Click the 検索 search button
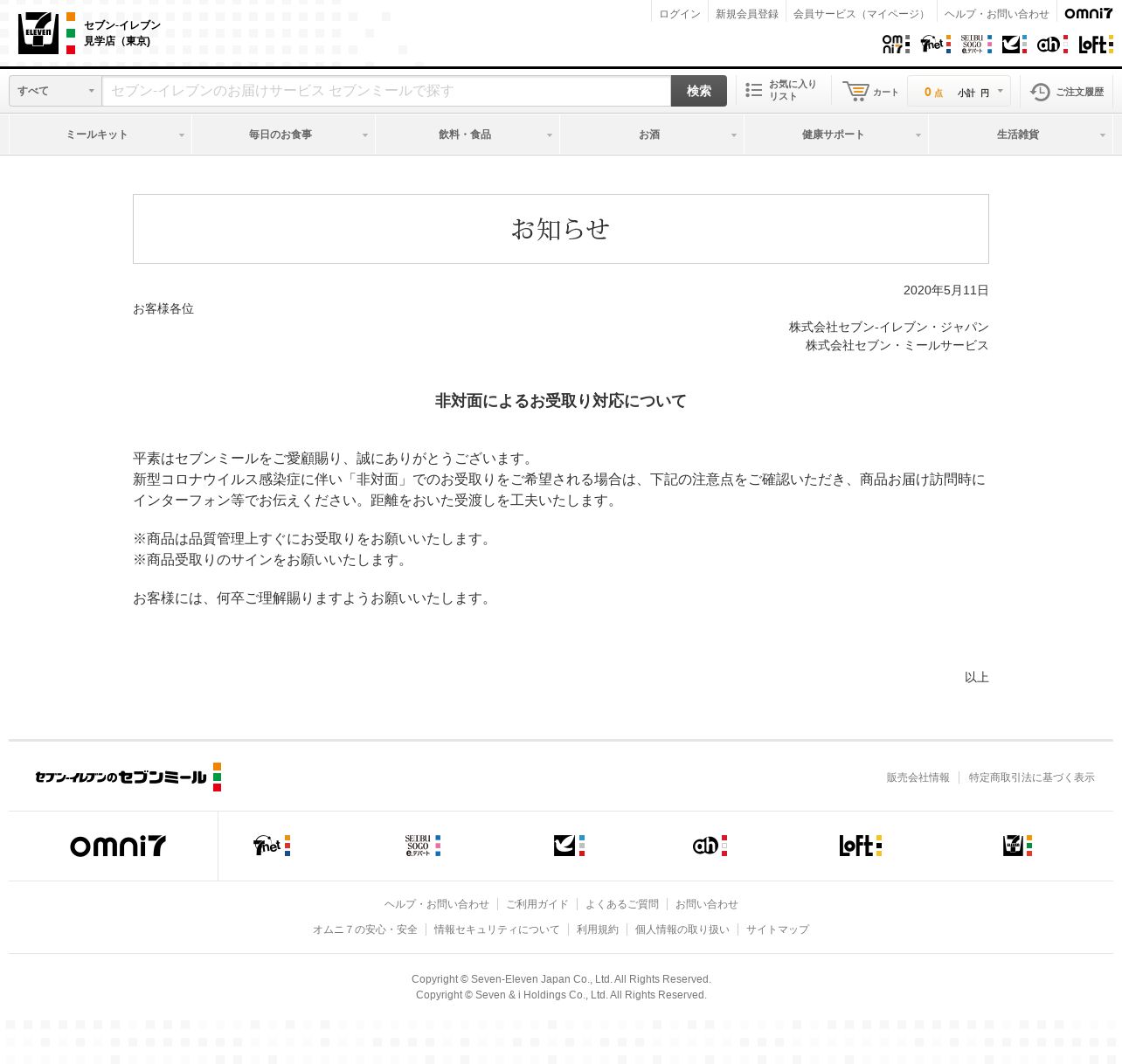The image size is (1122, 1064). click(x=699, y=91)
